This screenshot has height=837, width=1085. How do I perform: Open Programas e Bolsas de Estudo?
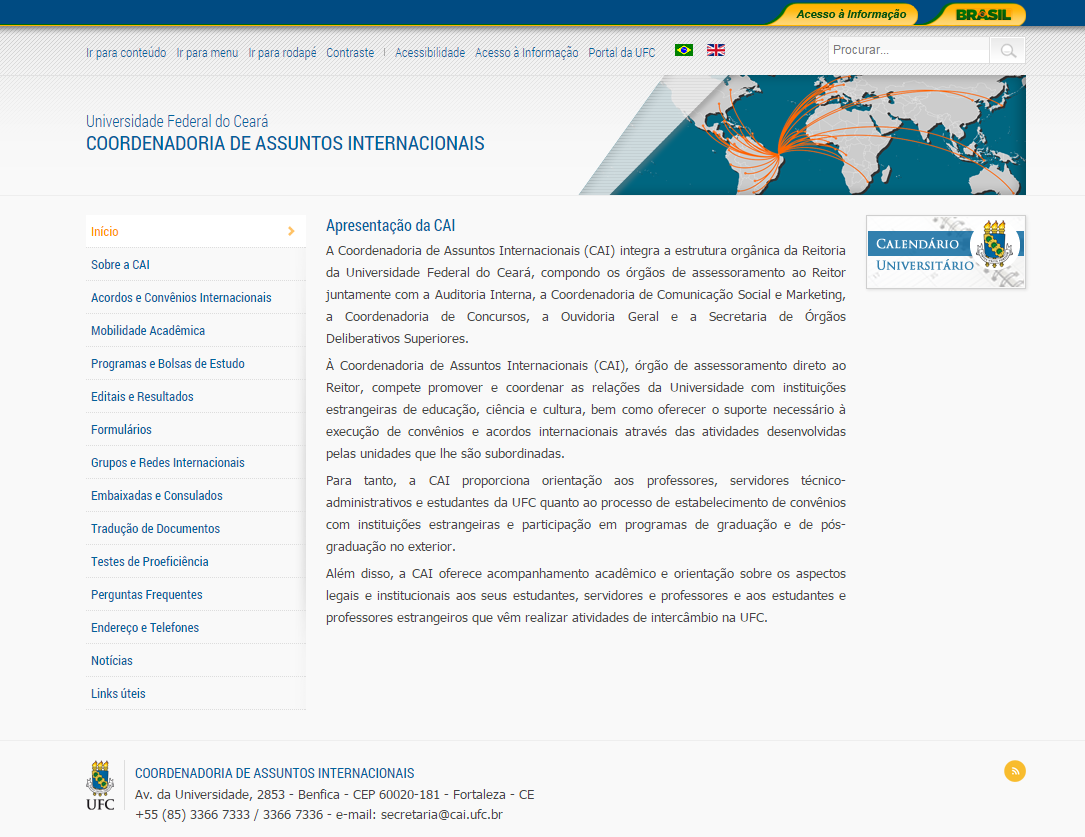click(x=168, y=364)
